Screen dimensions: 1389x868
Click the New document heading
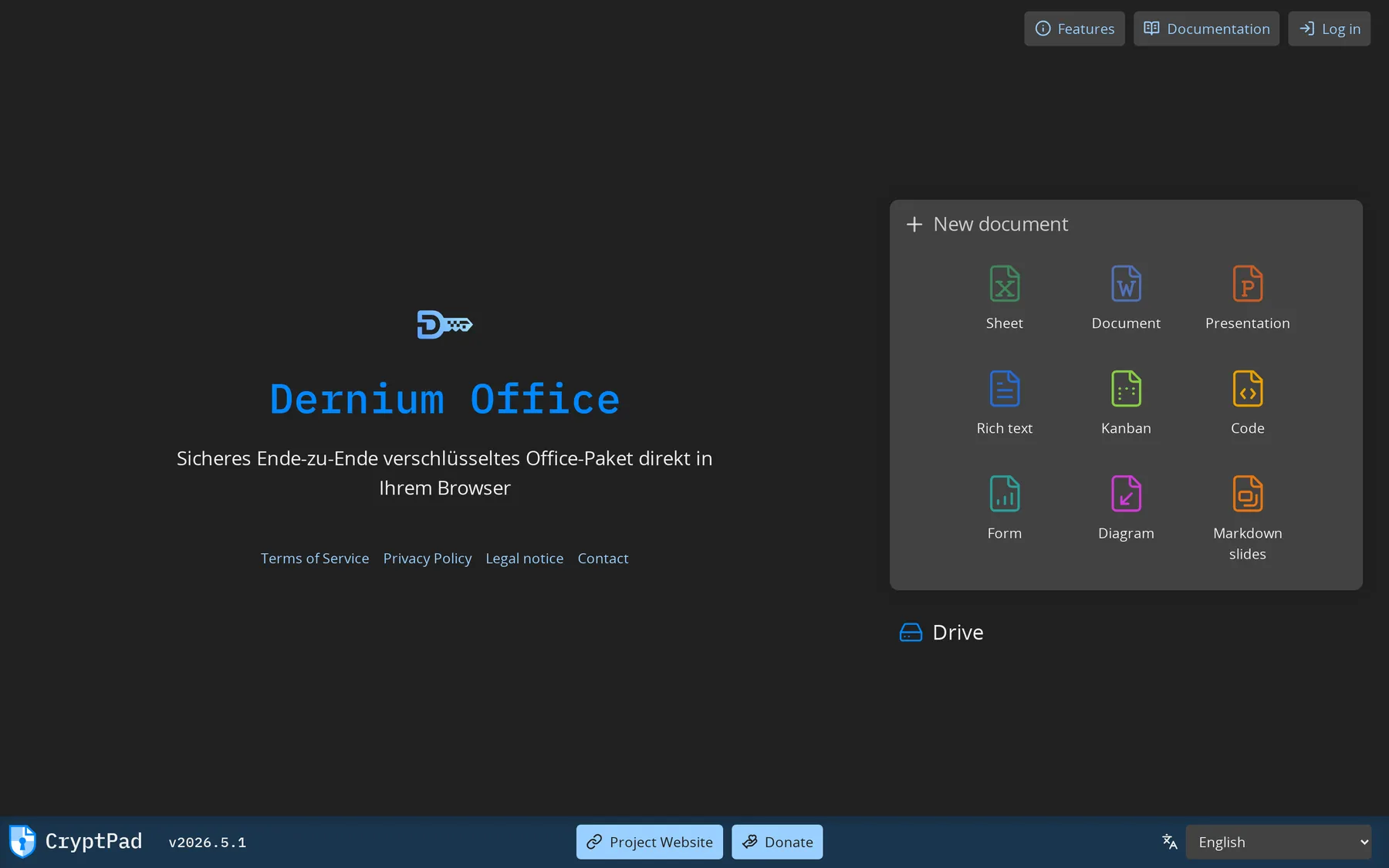coord(1001,225)
